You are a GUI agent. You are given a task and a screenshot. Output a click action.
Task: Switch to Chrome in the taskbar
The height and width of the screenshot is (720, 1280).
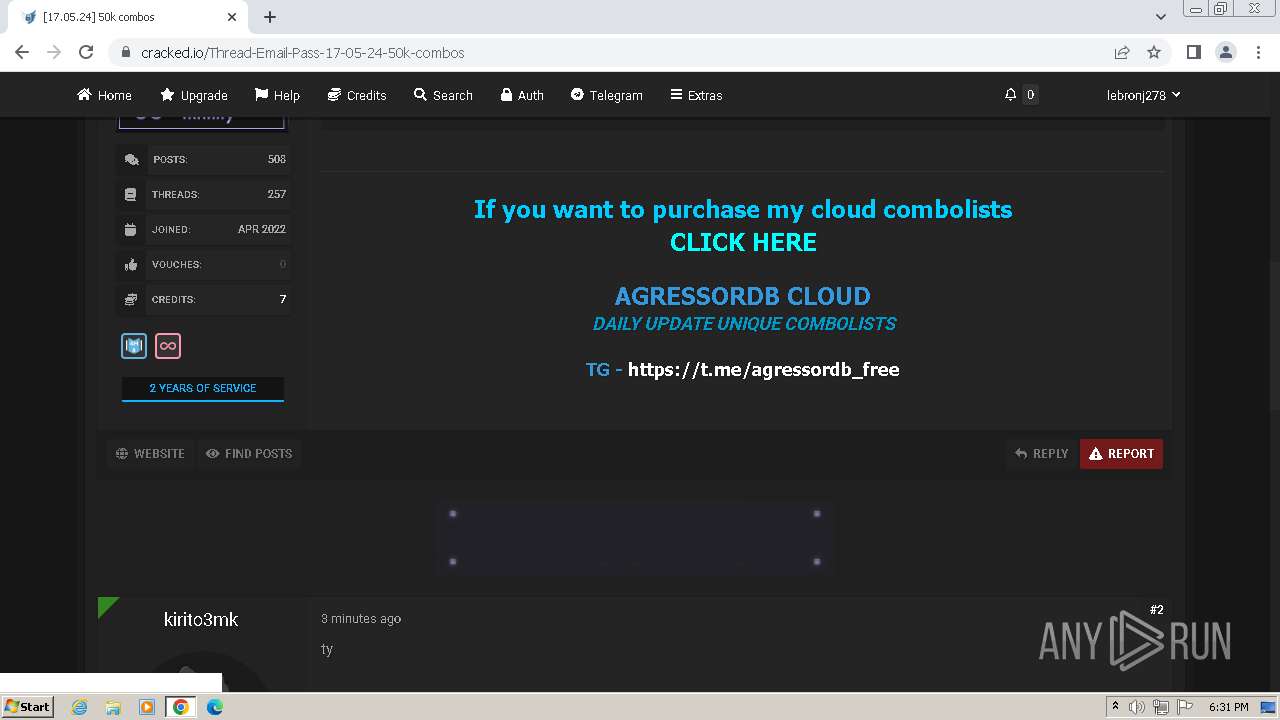181,707
